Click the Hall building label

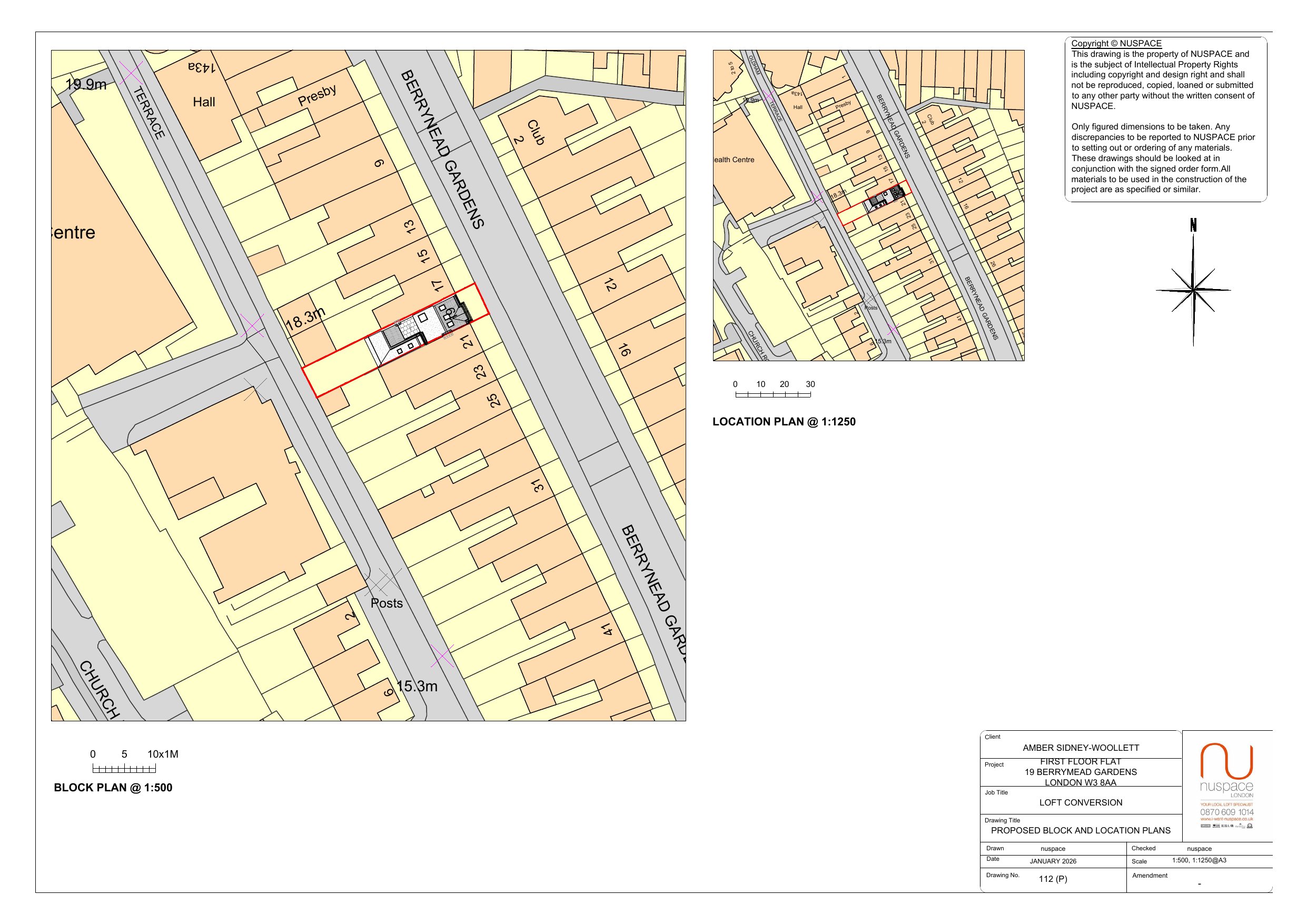(x=204, y=103)
